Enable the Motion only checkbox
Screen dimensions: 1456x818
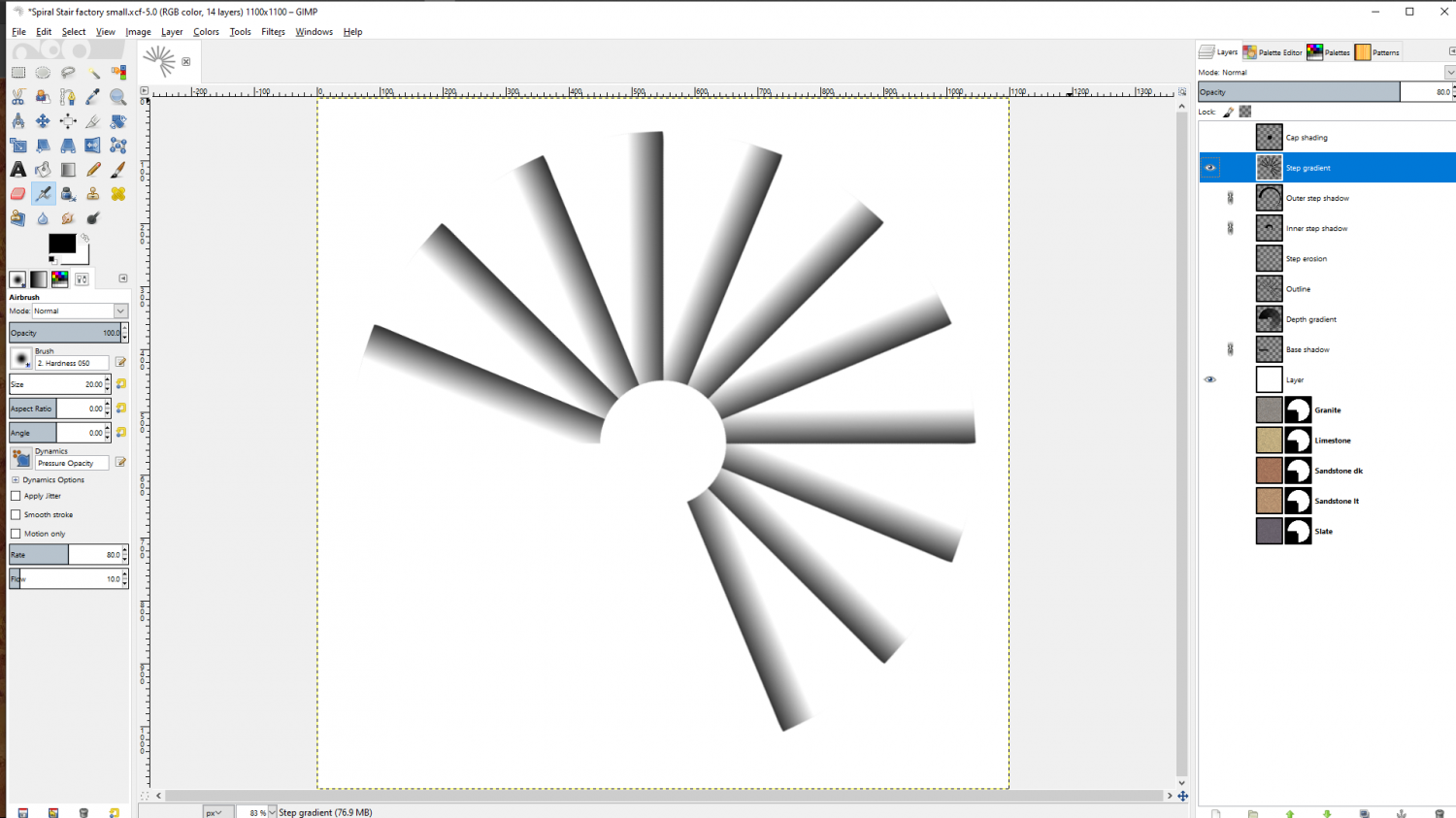point(16,534)
